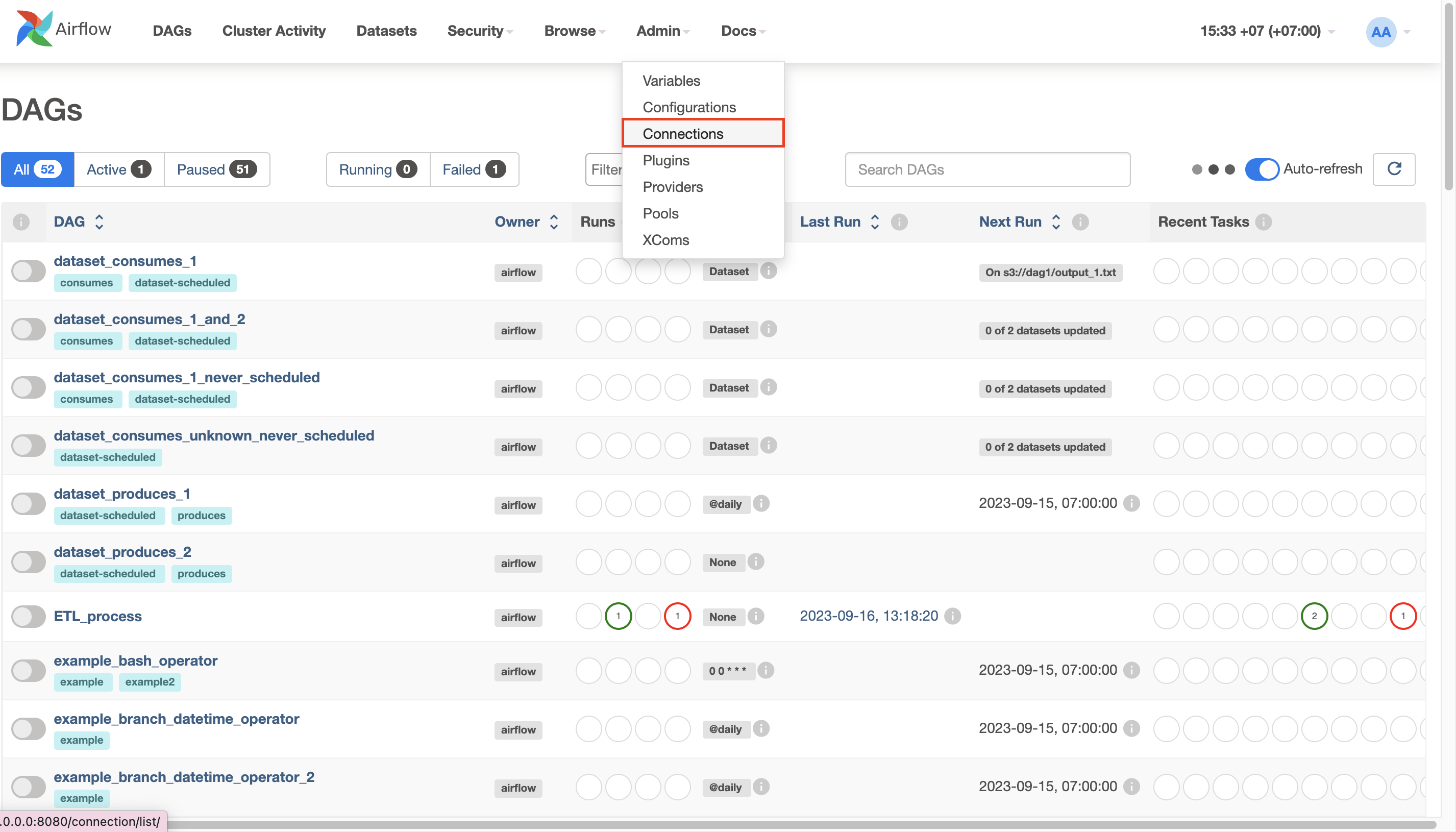The image size is (1456, 832).
Task: Click the schedule info icon beside ETL_process None badge
Action: tap(755, 617)
